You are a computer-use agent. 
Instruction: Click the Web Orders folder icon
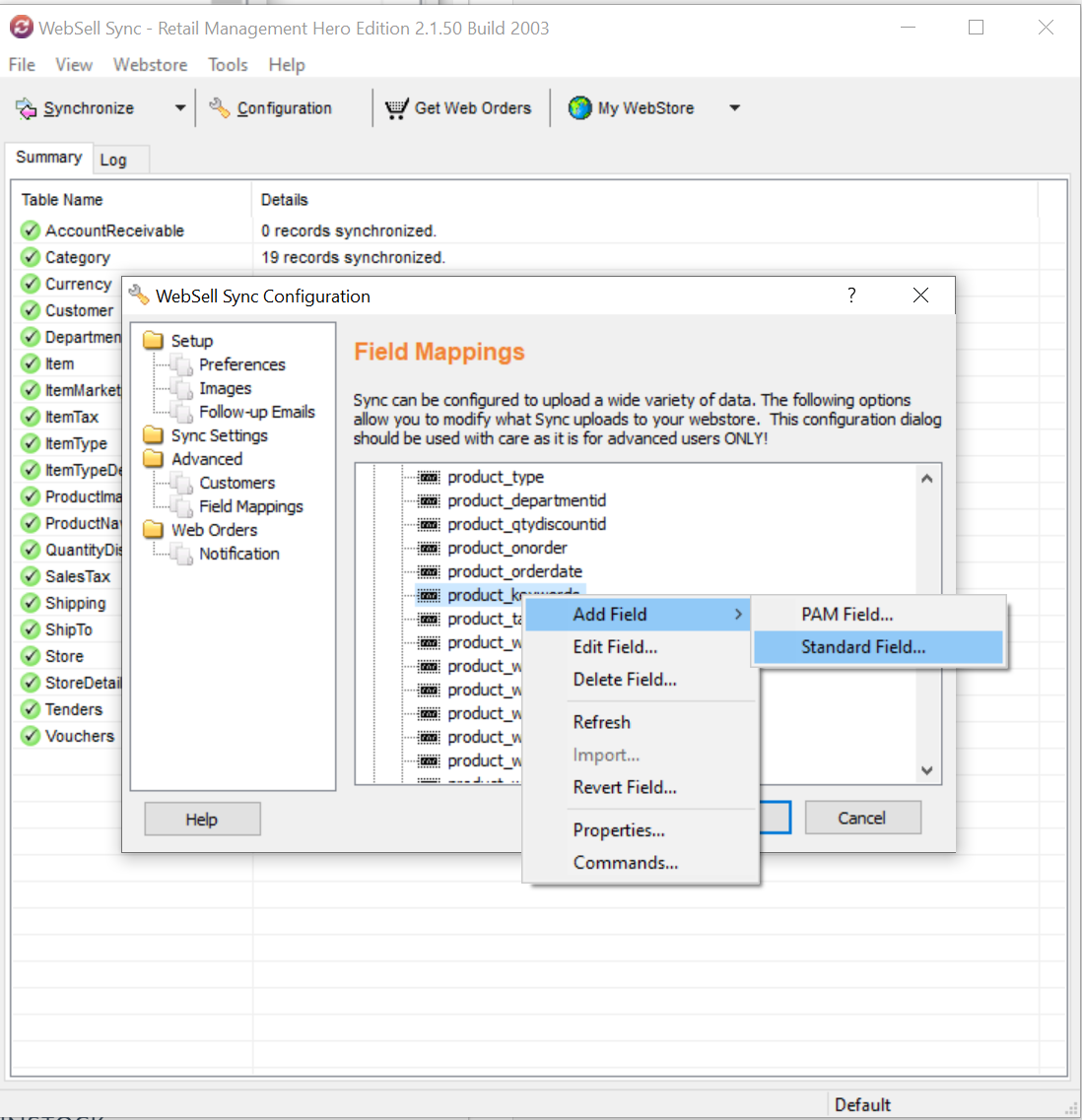click(153, 529)
